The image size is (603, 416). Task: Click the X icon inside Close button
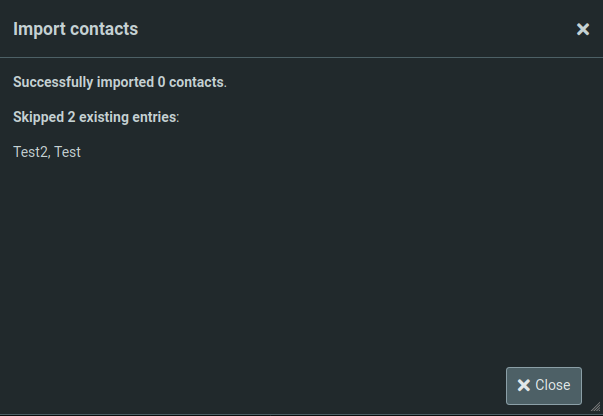(x=524, y=385)
